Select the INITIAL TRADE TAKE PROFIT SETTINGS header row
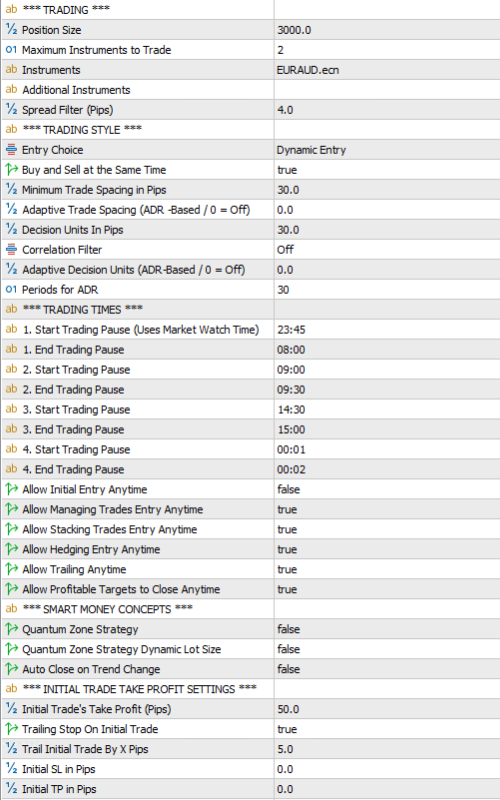500x800 pixels. (x=250, y=689)
